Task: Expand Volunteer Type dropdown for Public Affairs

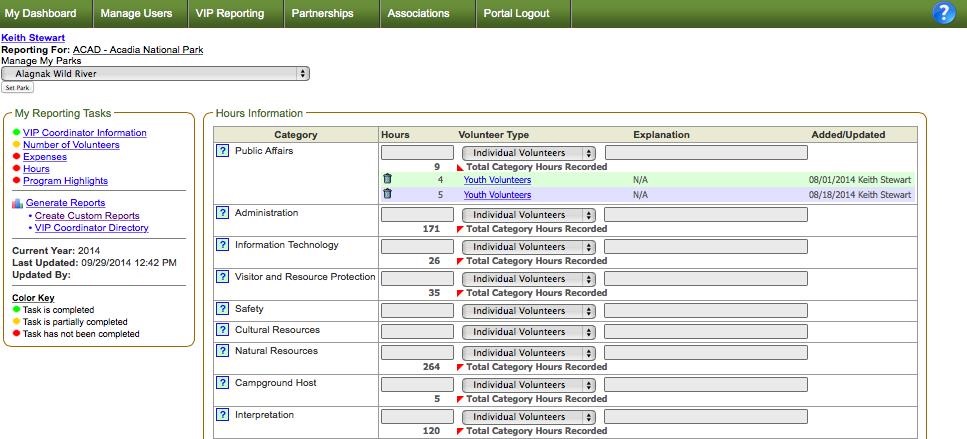Action: pyautogui.click(x=529, y=153)
